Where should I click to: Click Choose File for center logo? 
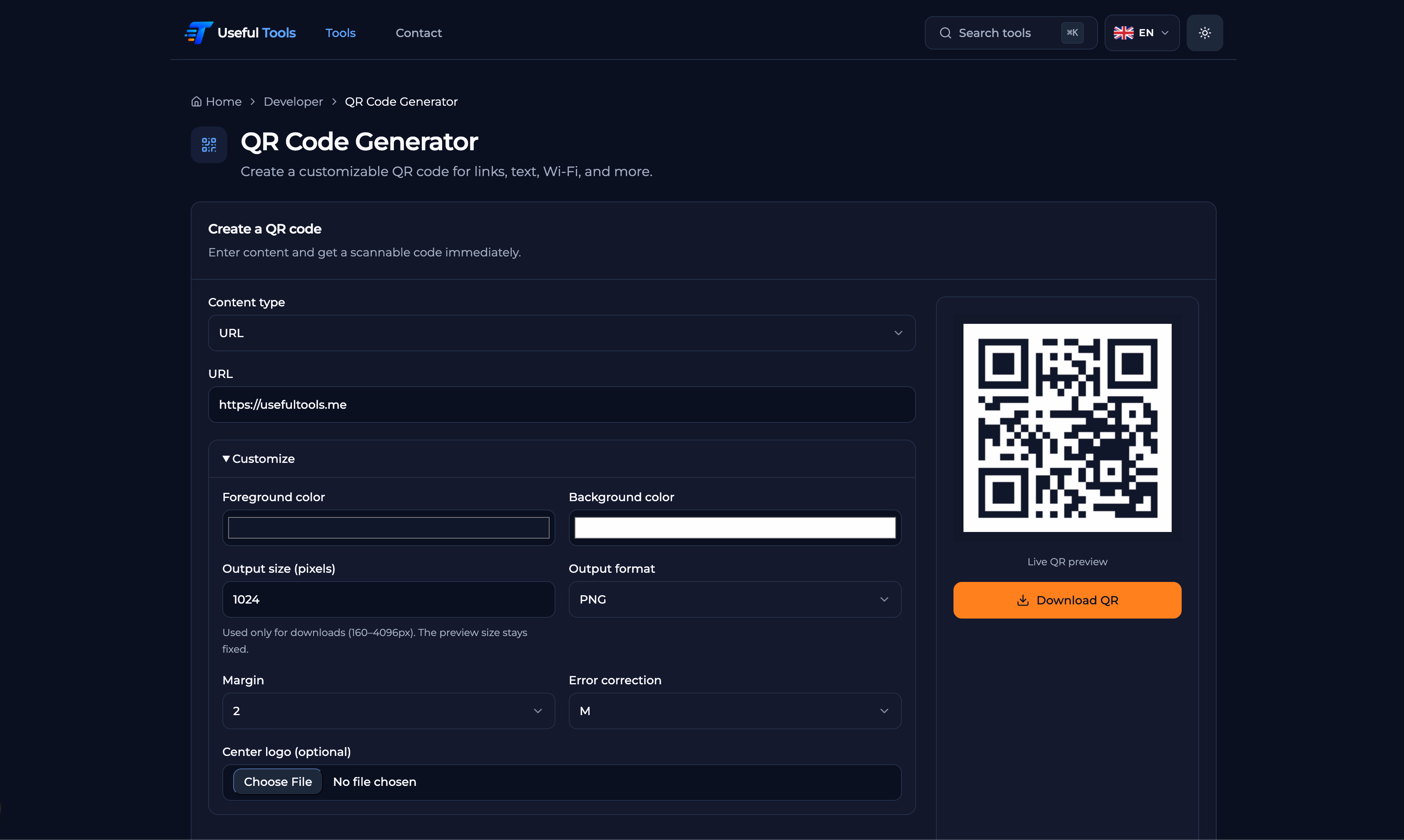point(277,782)
